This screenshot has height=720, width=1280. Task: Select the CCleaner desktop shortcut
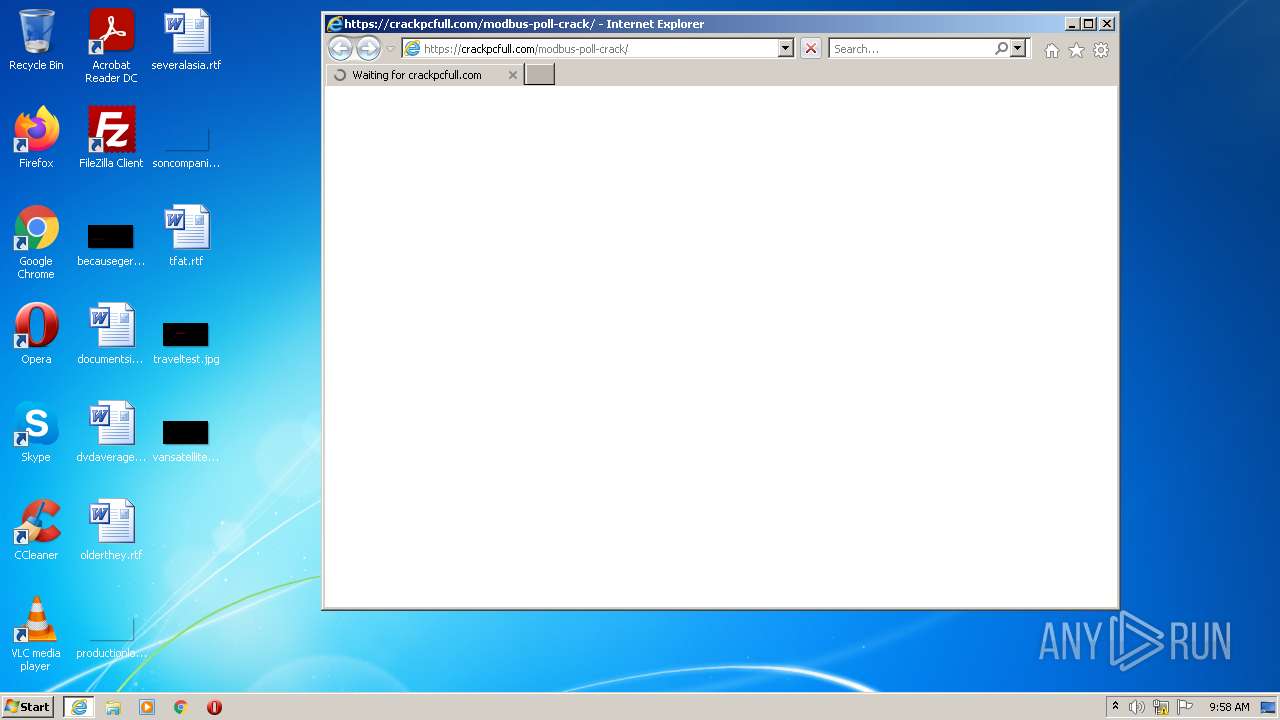[36, 529]
